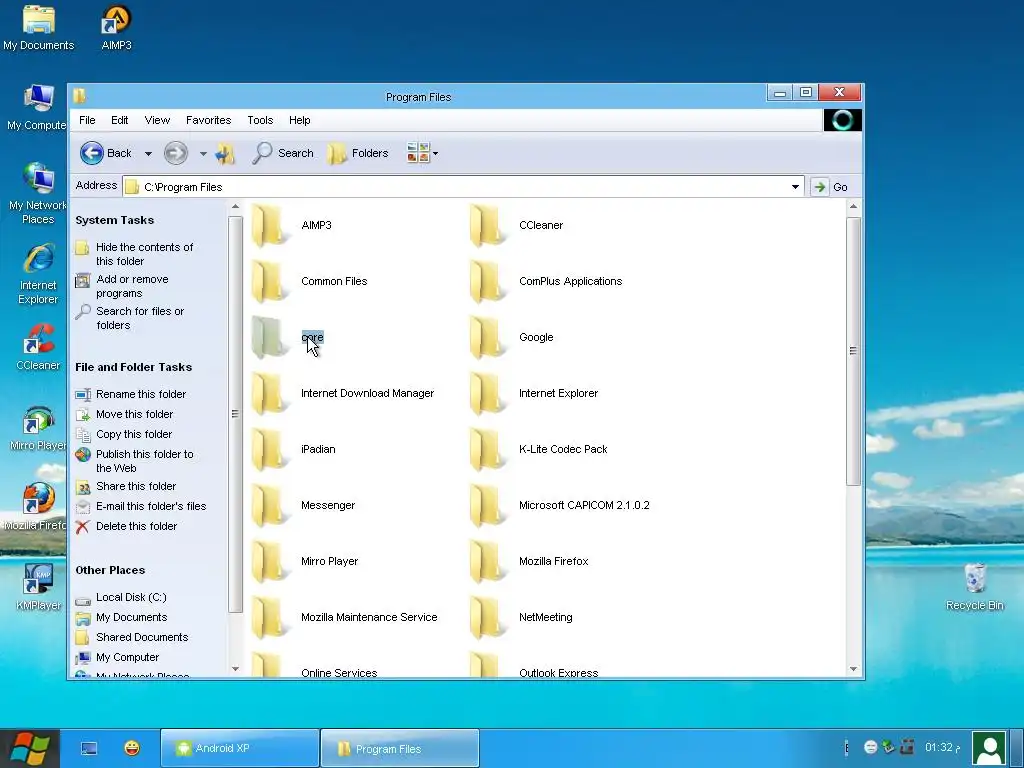Open Back history dropdown arrow
Screen dimensions: 1024x768
click(148, 154)
